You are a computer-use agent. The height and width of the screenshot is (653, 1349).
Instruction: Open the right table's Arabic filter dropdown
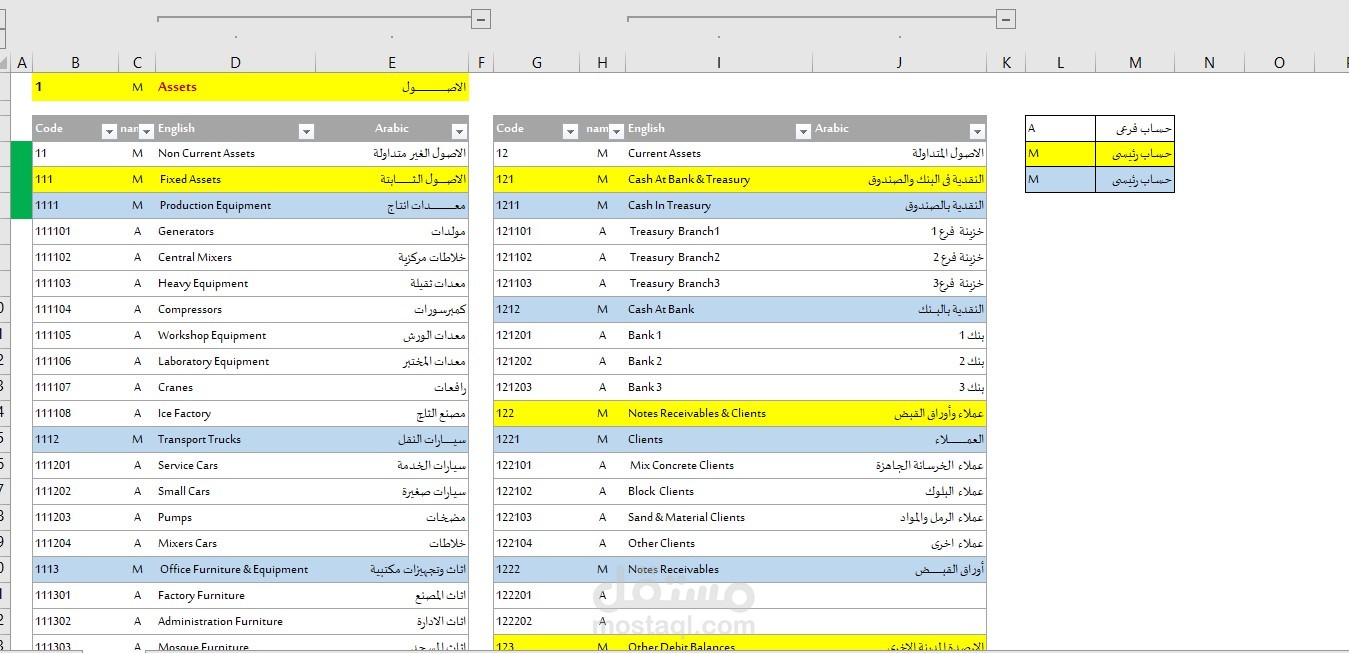coord(977,131)
